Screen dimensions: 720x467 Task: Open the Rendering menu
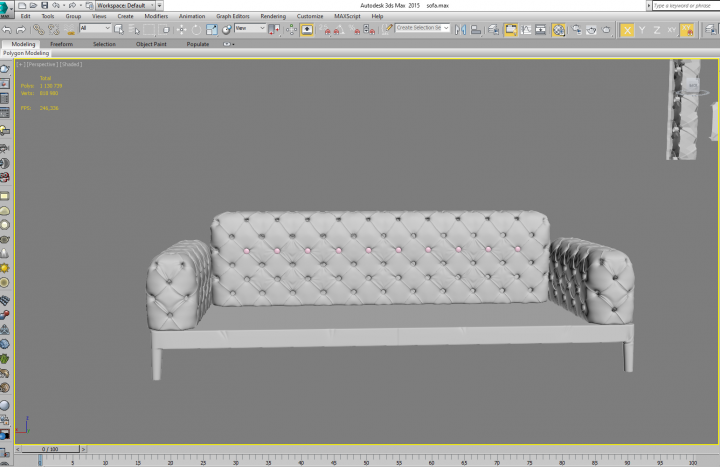(273, 16)
